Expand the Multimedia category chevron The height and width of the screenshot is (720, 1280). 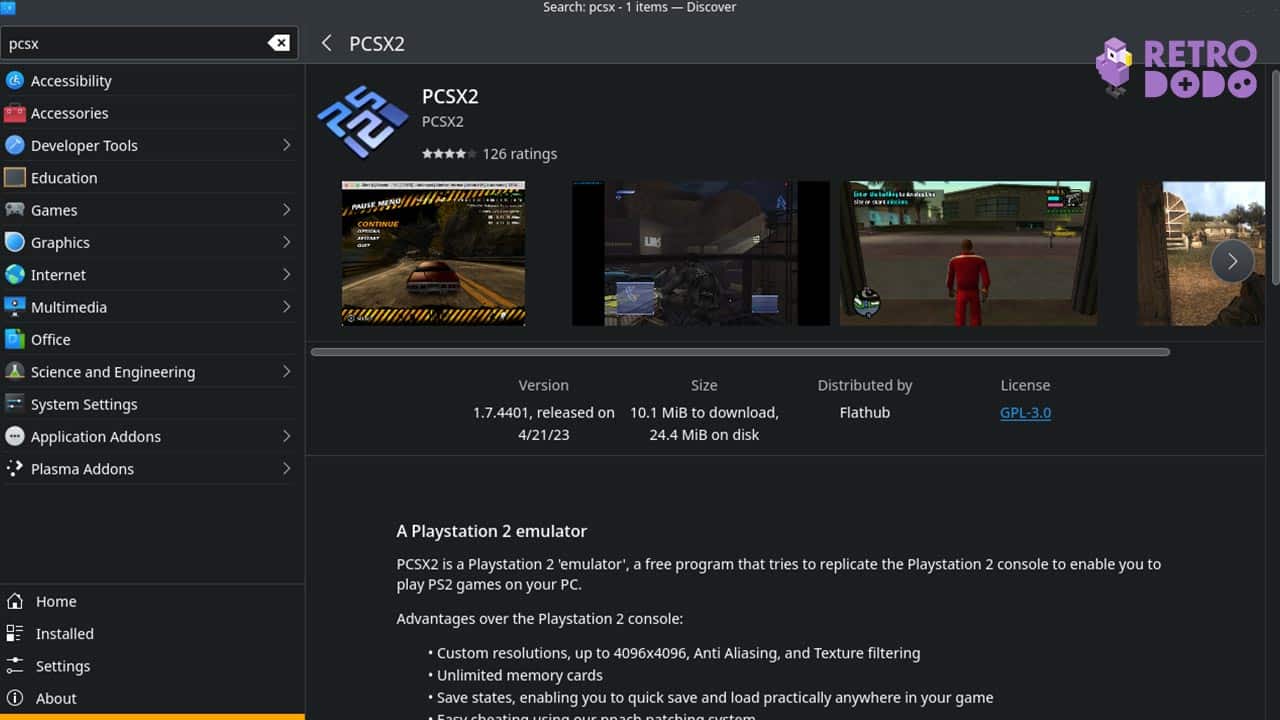coord(286,307)
